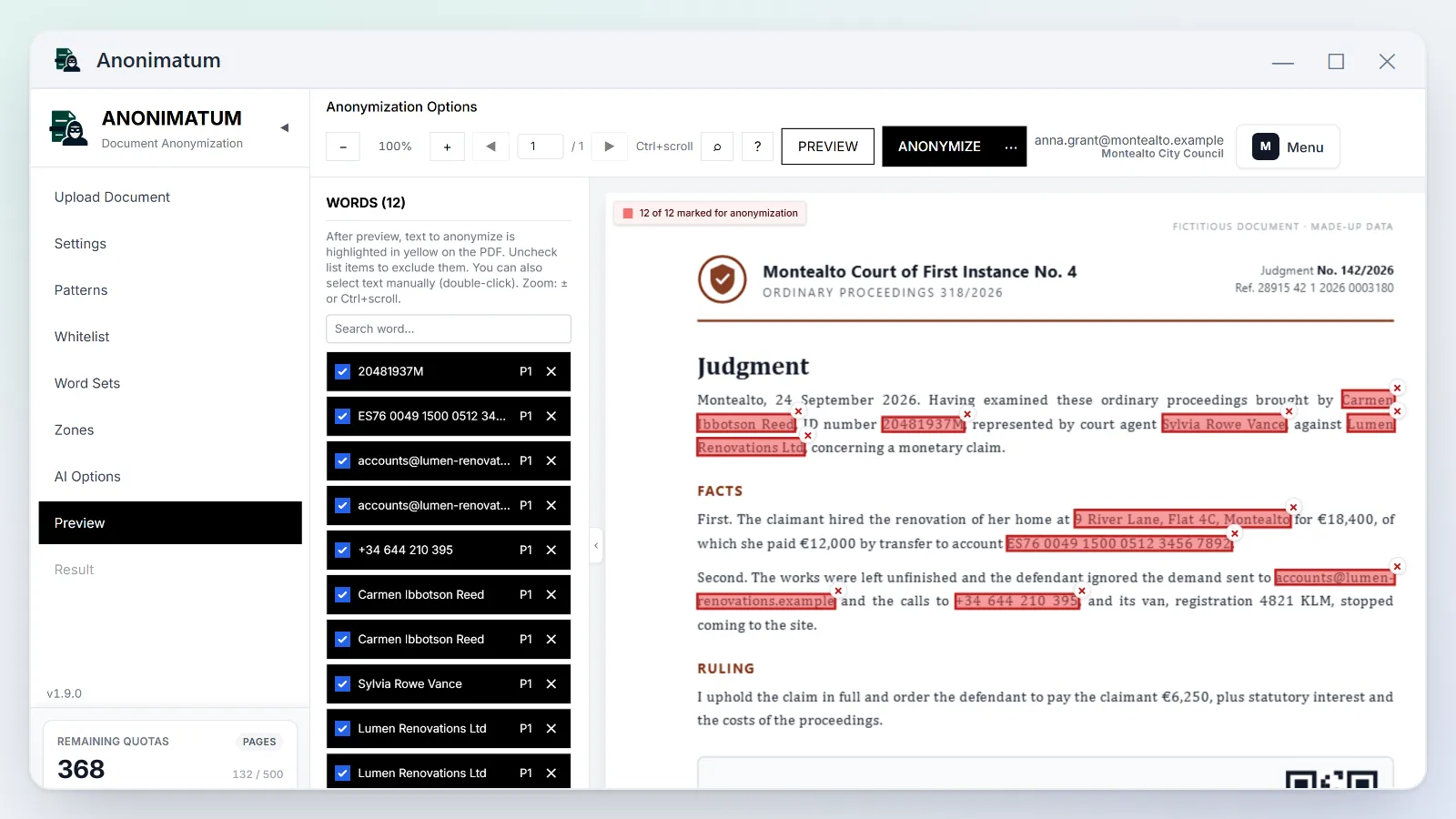1456x819 pixels.
Task: Collapse the words panel using the divider chevron
Action: [596, 546]
